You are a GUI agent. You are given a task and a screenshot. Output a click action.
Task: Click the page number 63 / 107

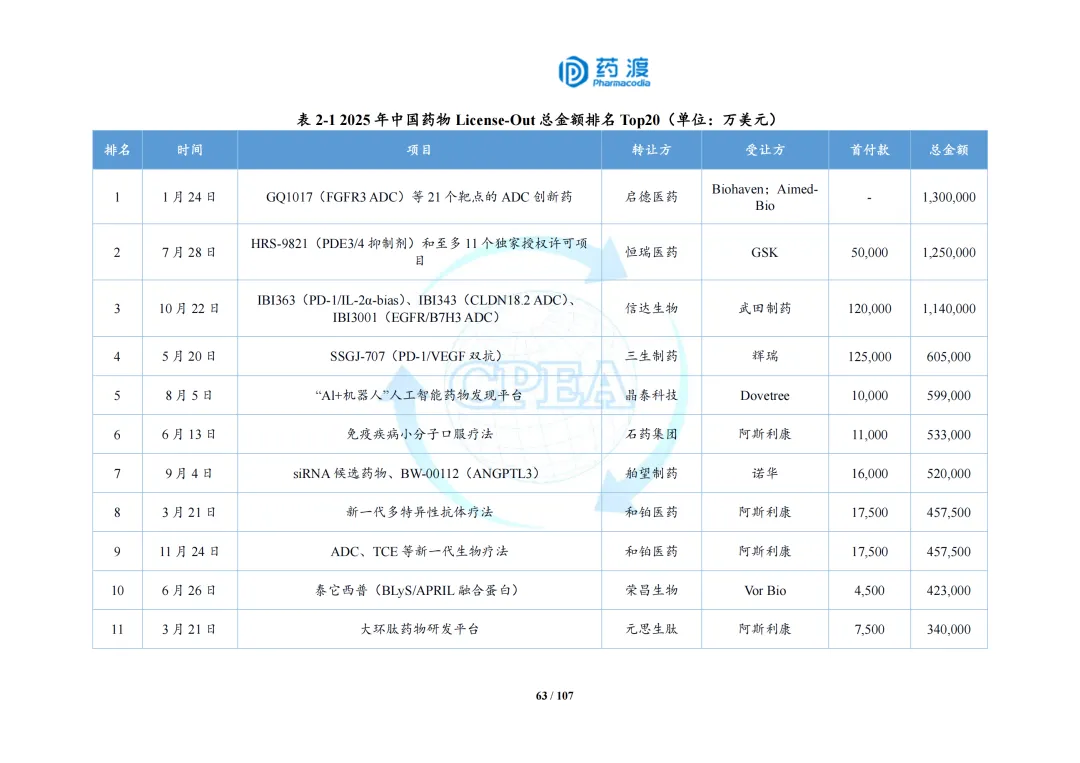point(554,696)
